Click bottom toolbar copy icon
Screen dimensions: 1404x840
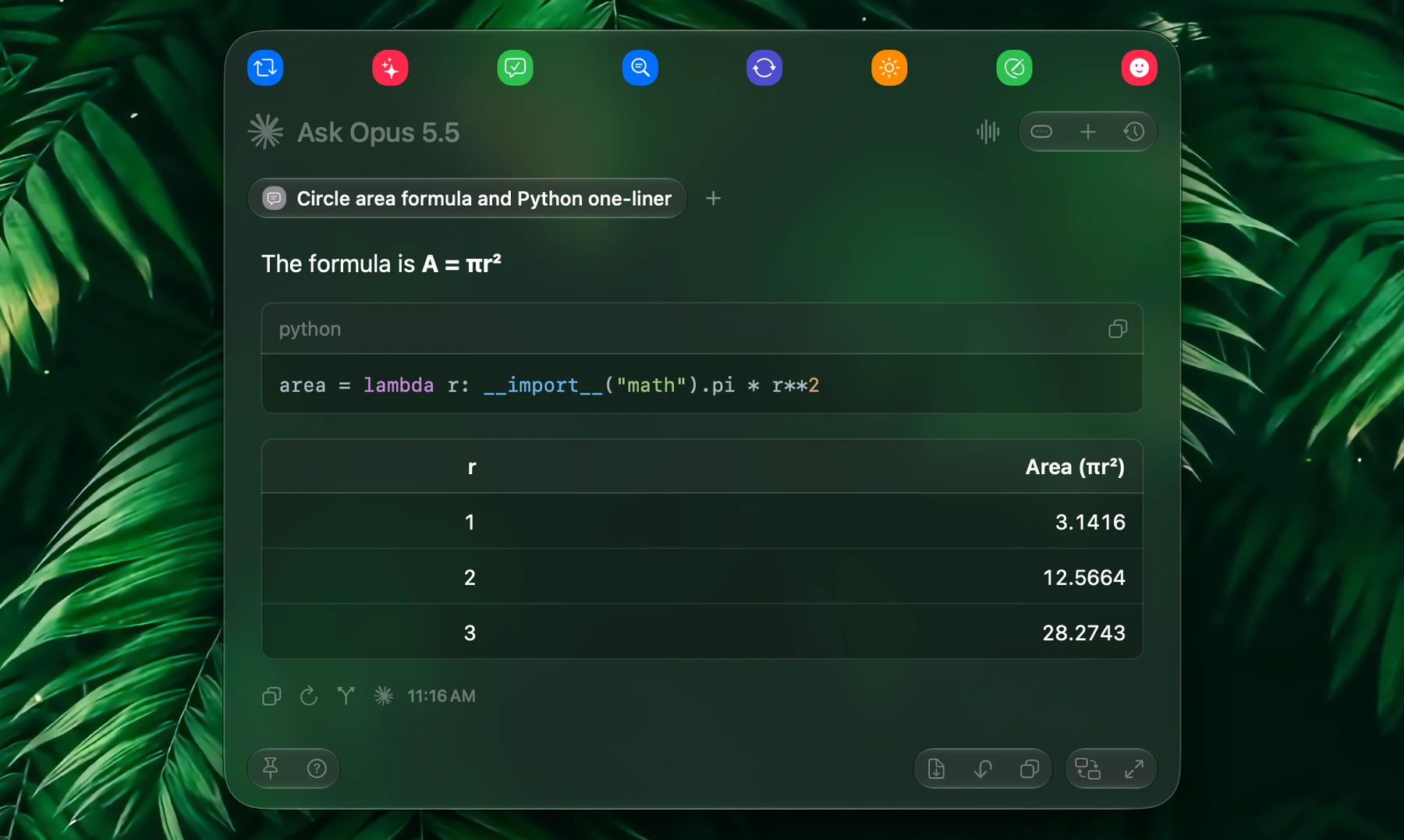click(1029, 769)
